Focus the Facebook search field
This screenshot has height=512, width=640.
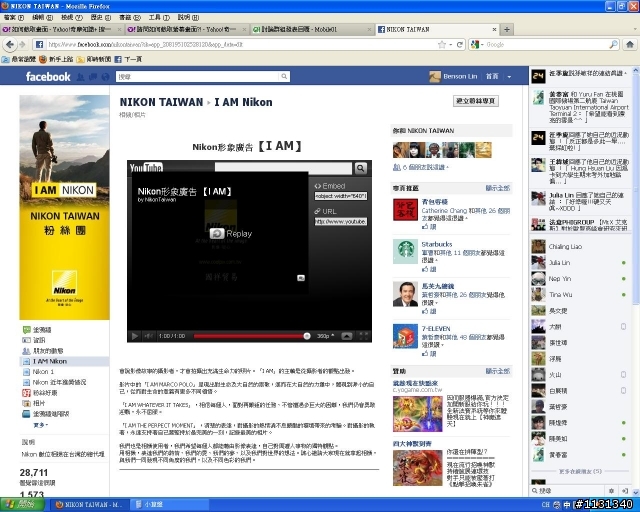(x=198, y=76)
